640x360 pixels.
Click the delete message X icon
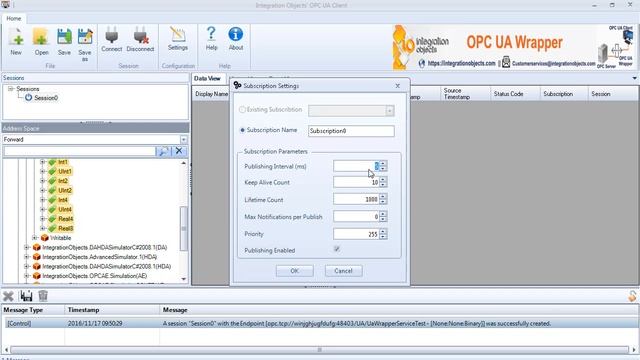(x=8, y=296)
